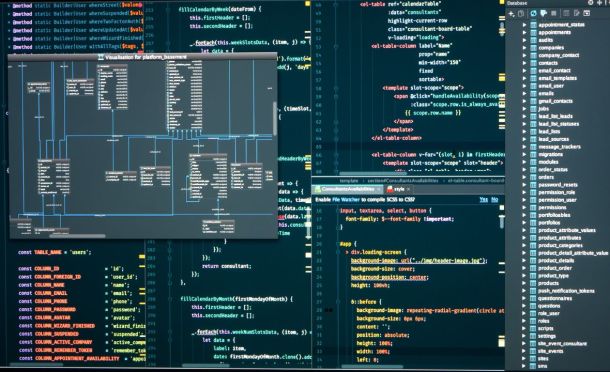Screen dimensions: 610x372
Task: Open the add data source dropdown in Database toolbar
Action: tap(512, 14)
